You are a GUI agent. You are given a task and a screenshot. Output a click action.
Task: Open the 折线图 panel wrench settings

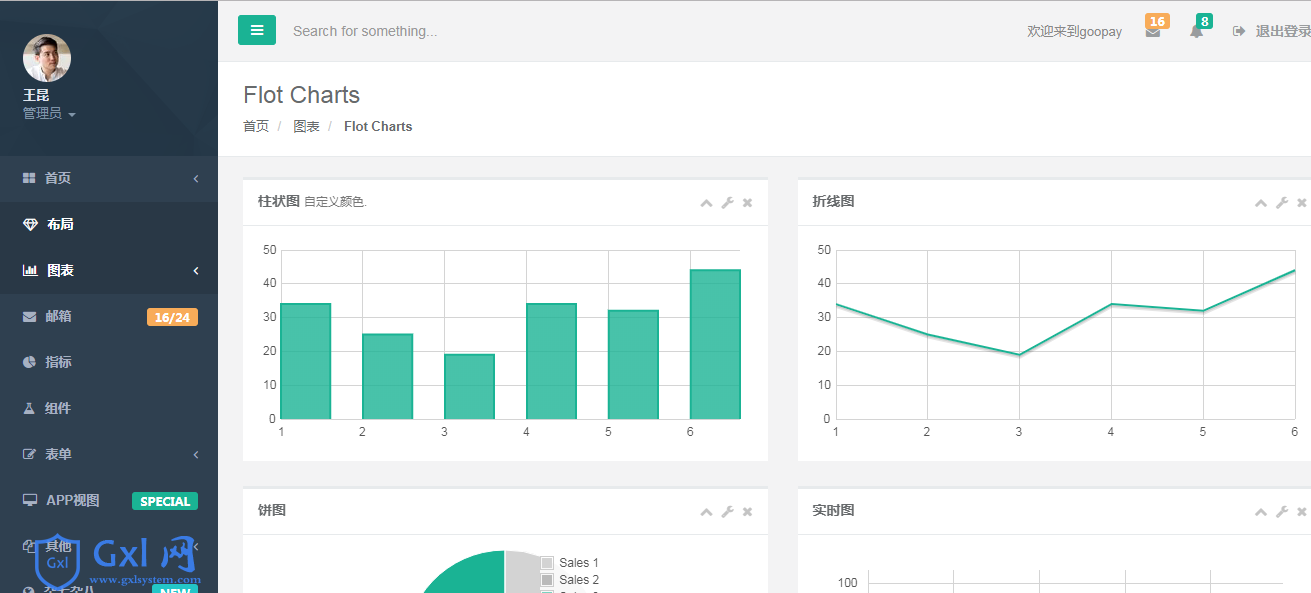coord(1283,203)
